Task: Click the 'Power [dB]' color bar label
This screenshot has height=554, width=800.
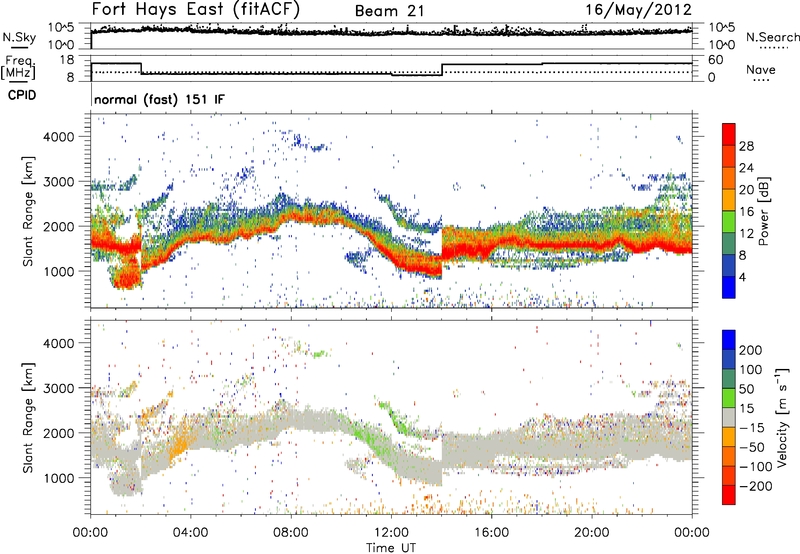Action: point(763,211)
